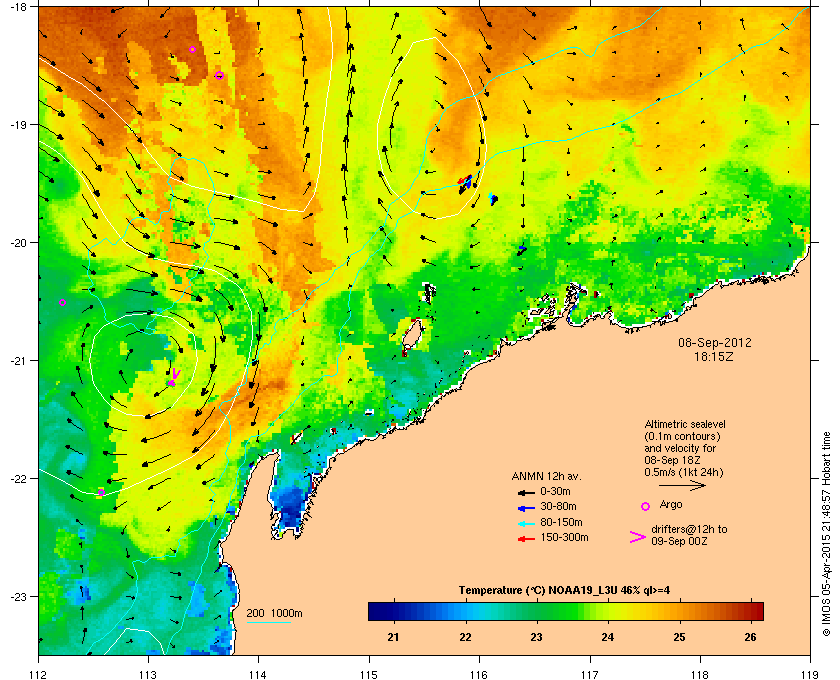Click the ANMN mooring marker near 116.1E, 19.65S

[x=493, y=199]
